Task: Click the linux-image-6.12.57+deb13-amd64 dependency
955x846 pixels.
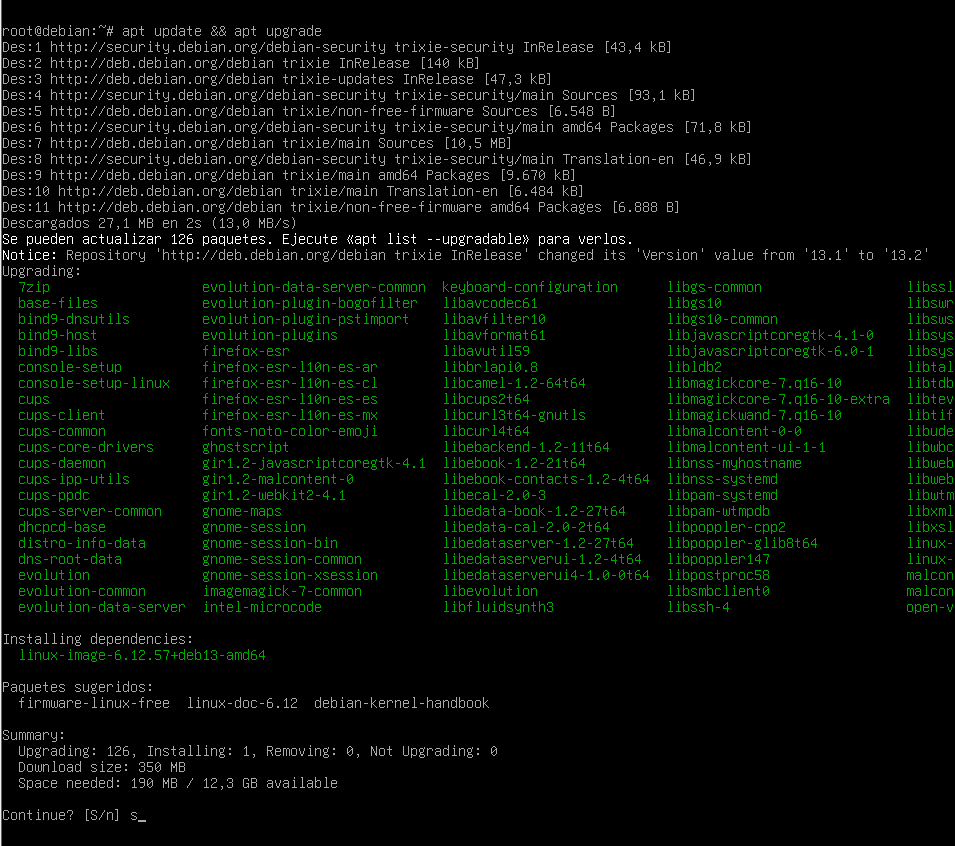Action: [142, 655]
